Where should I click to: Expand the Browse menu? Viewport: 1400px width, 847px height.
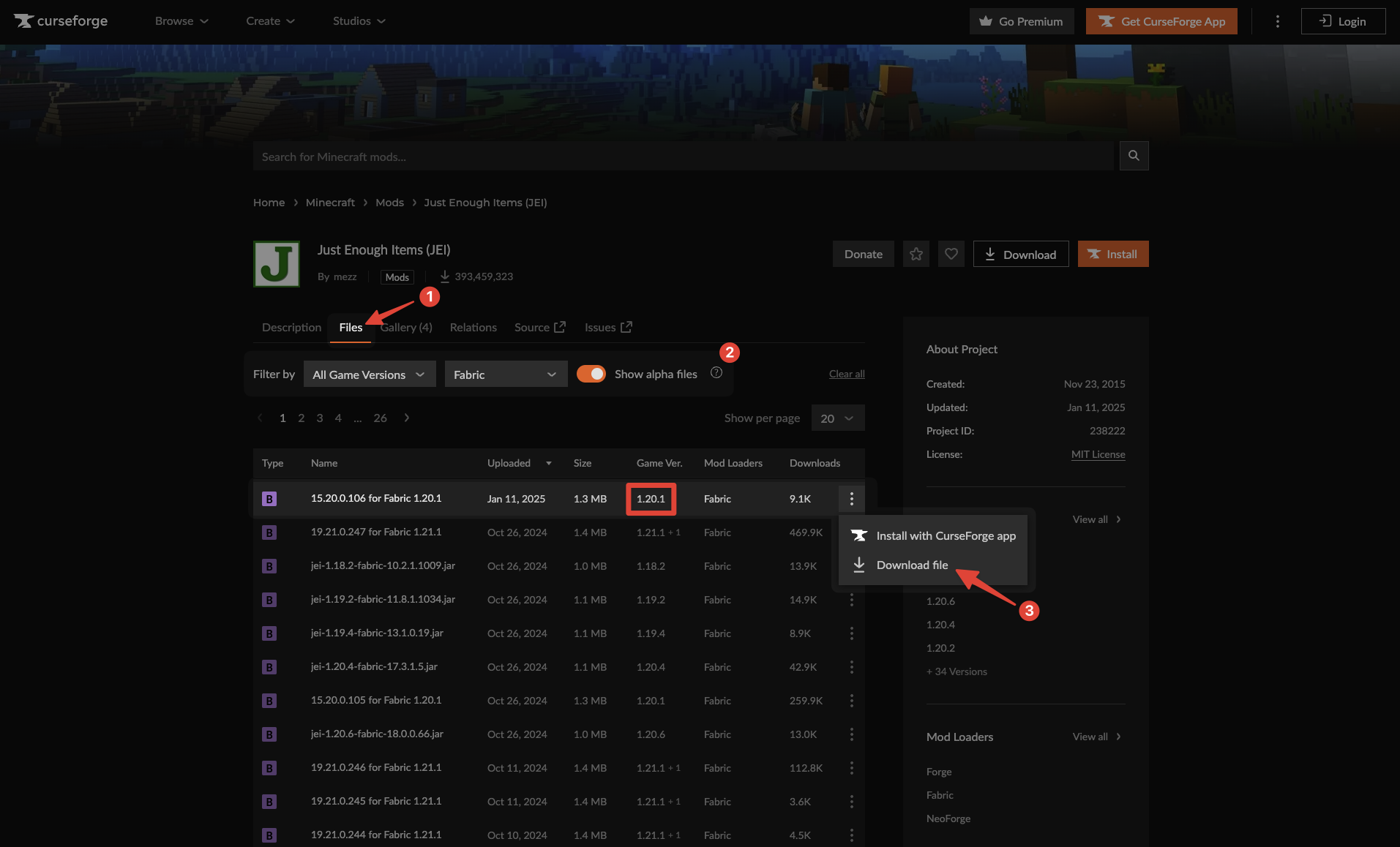(181, 21)
